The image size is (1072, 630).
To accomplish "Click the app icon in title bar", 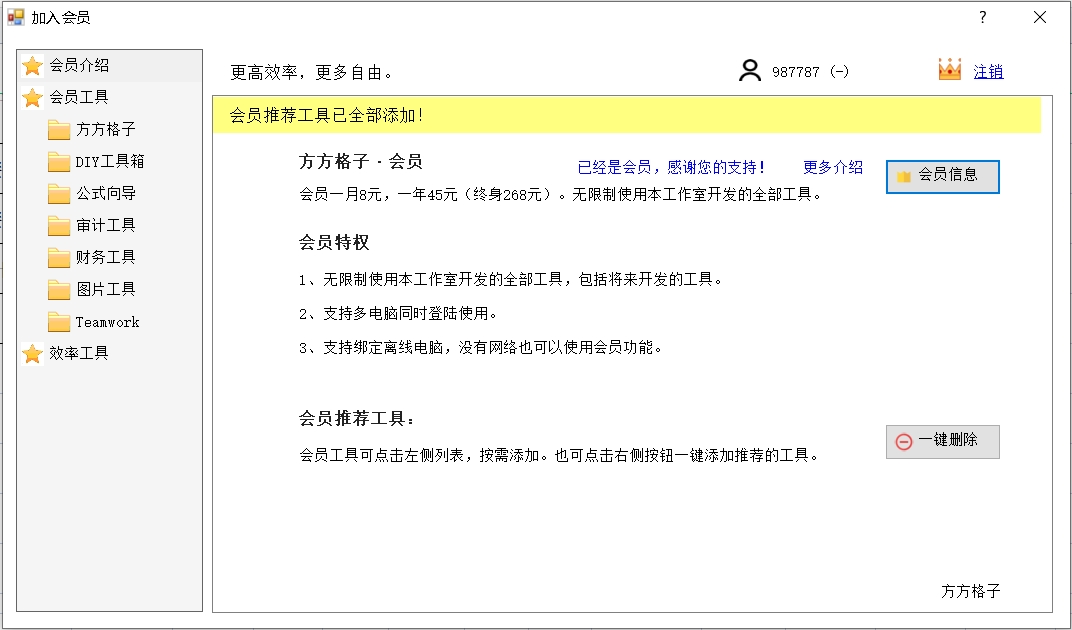I will click(x=16, y=17).
